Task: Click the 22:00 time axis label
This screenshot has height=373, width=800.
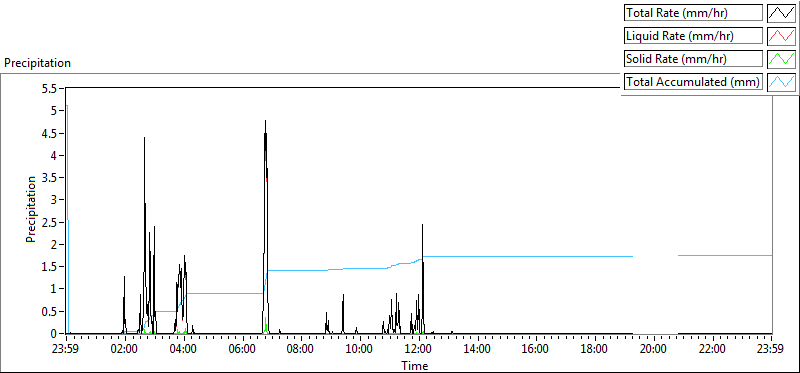Action: [713, 349]
